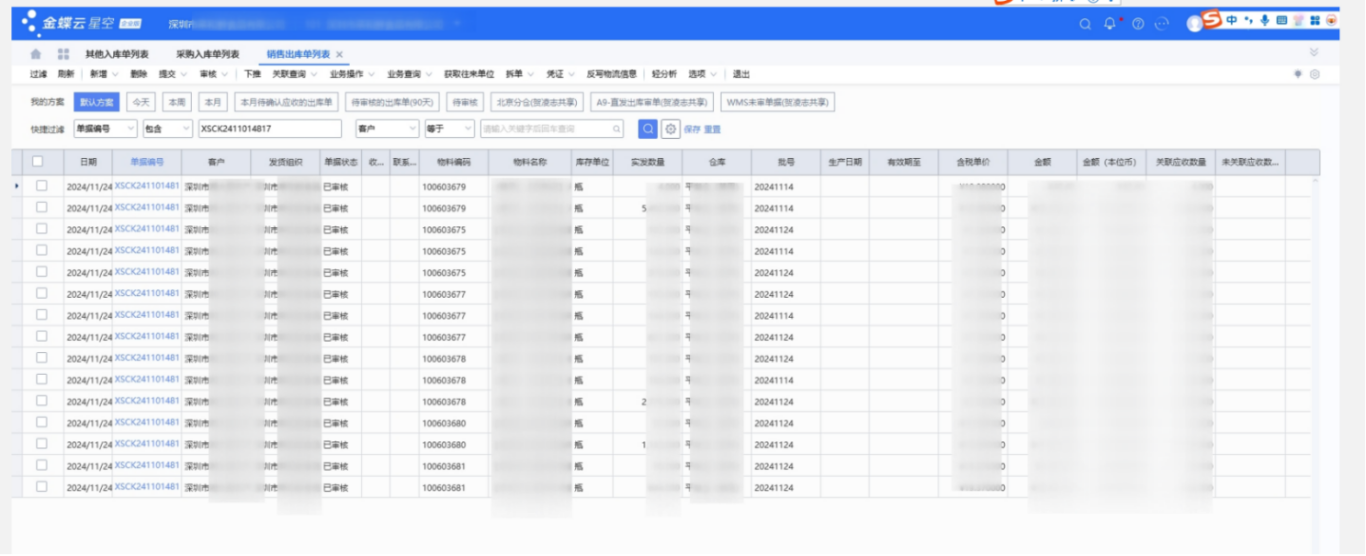
Task: Click 获取往来单位 in the toolbar
Action: (x=469, y=74)
